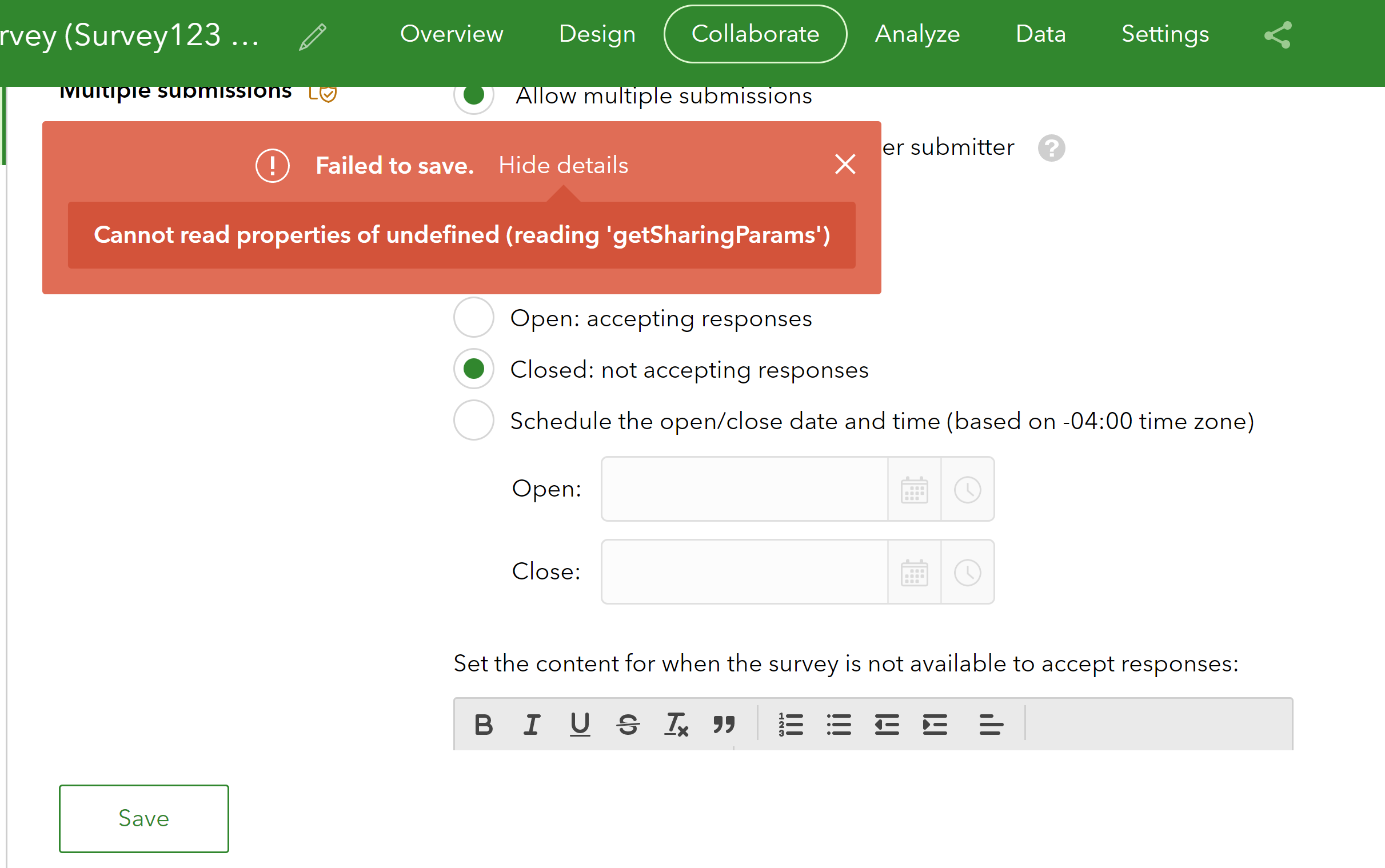Clear text formatting with the Tx icon
Screen dimensions: 1385x868
676,725
